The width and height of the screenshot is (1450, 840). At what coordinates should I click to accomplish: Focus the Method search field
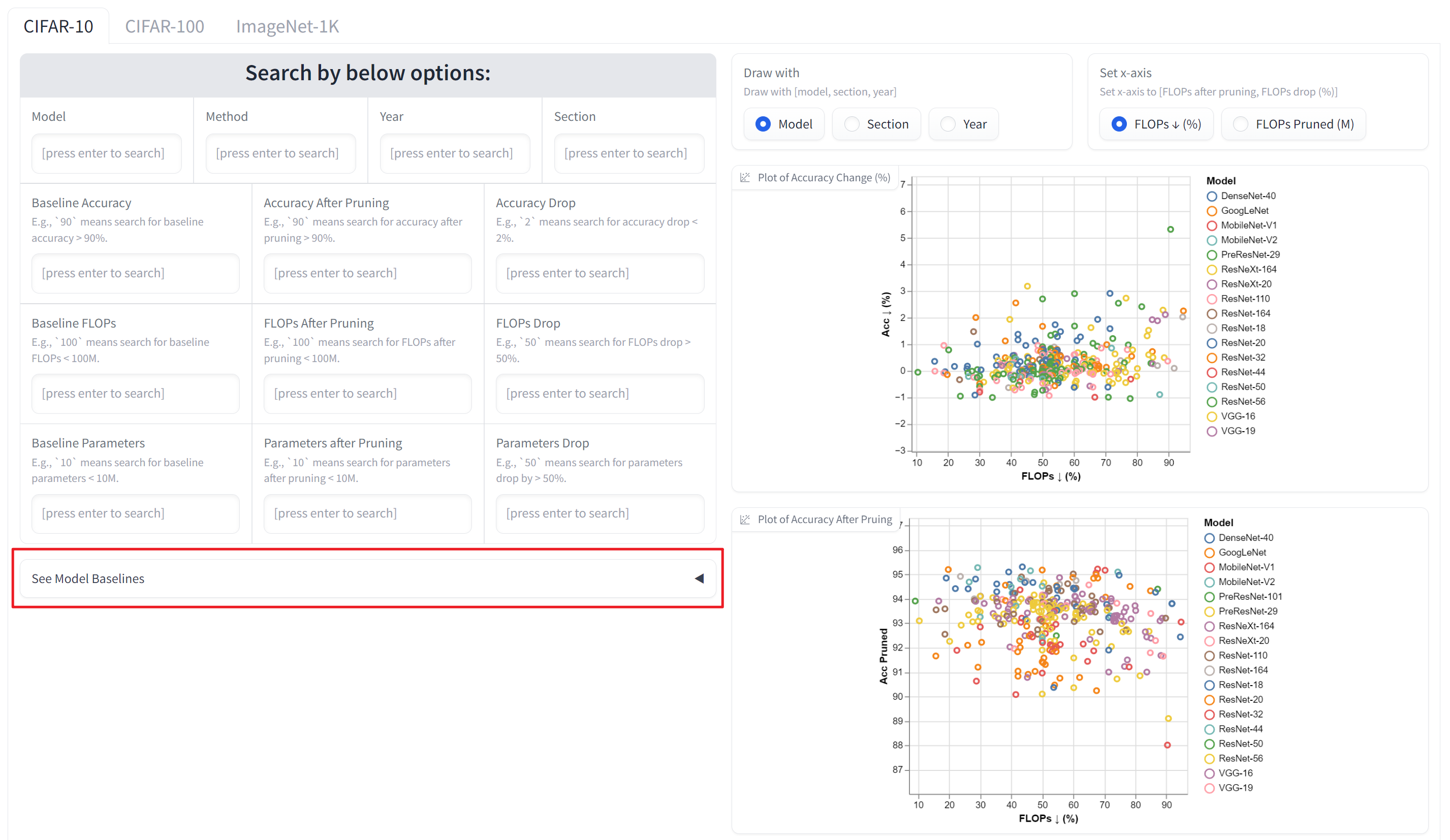click(x=281, y=153)
